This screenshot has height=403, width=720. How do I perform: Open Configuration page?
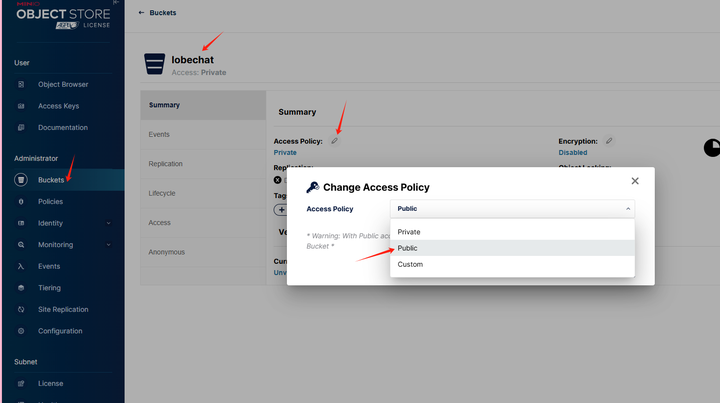point(60,331)
